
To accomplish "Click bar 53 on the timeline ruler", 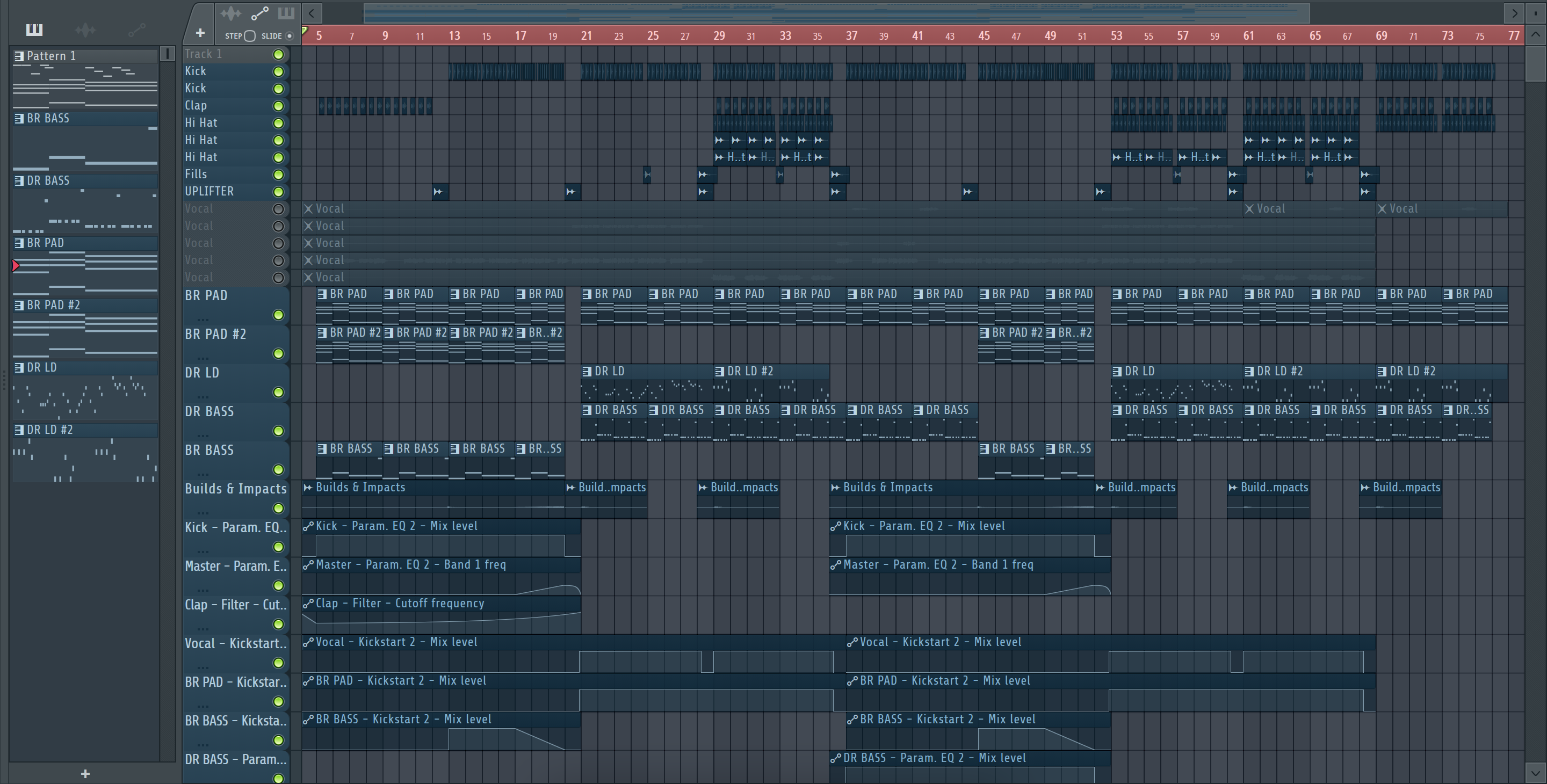I will pos(1116,36).
